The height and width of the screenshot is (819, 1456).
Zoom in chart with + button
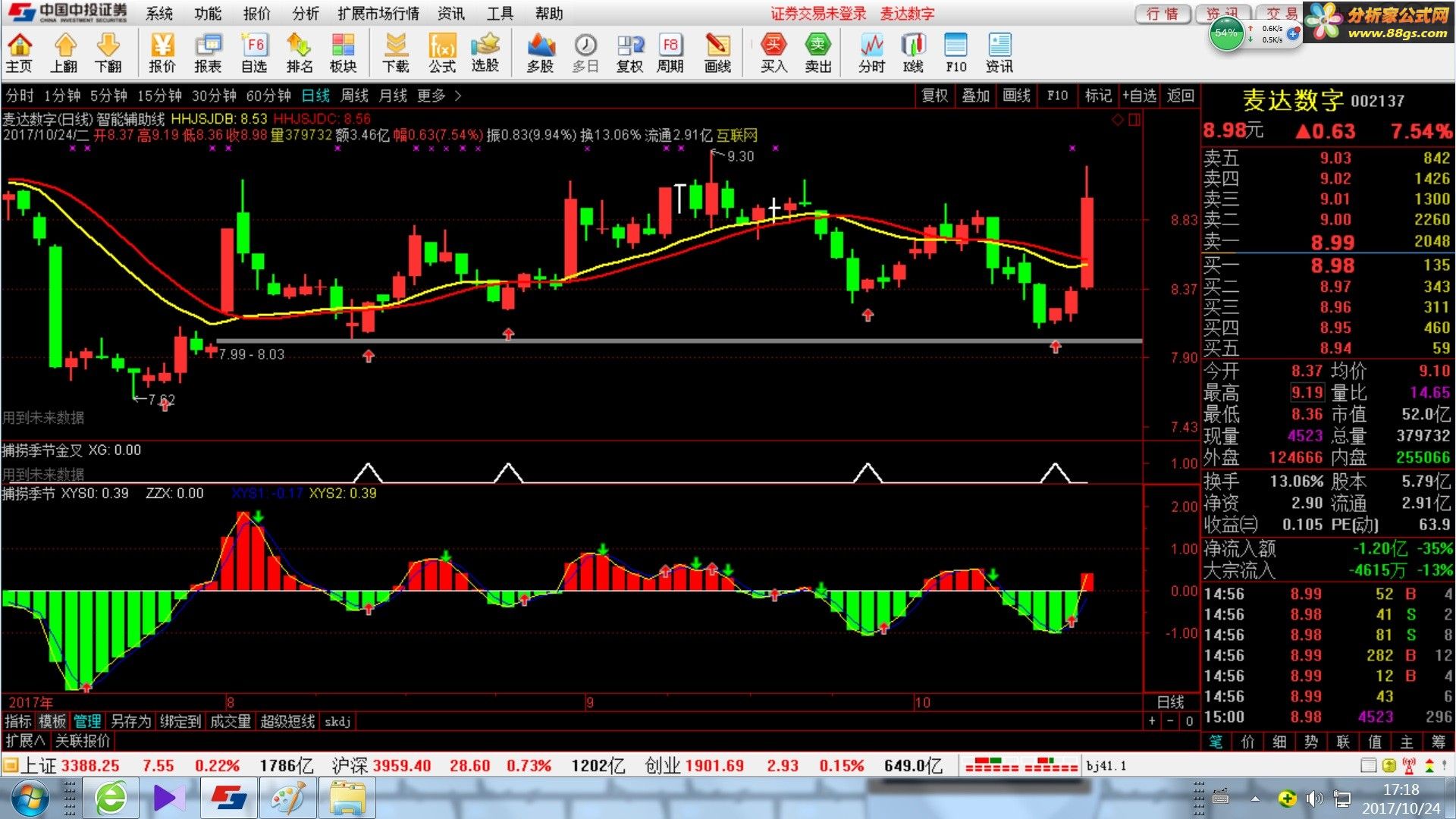1152,721
